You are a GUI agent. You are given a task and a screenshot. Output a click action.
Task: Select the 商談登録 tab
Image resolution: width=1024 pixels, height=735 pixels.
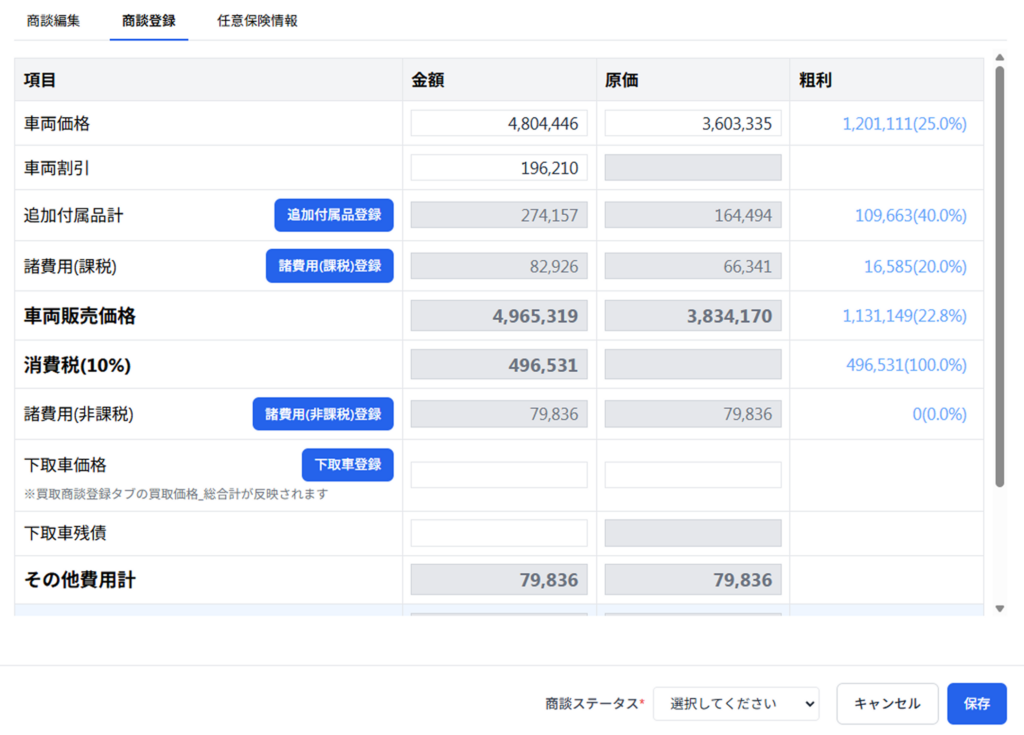[x=149, y=21]
